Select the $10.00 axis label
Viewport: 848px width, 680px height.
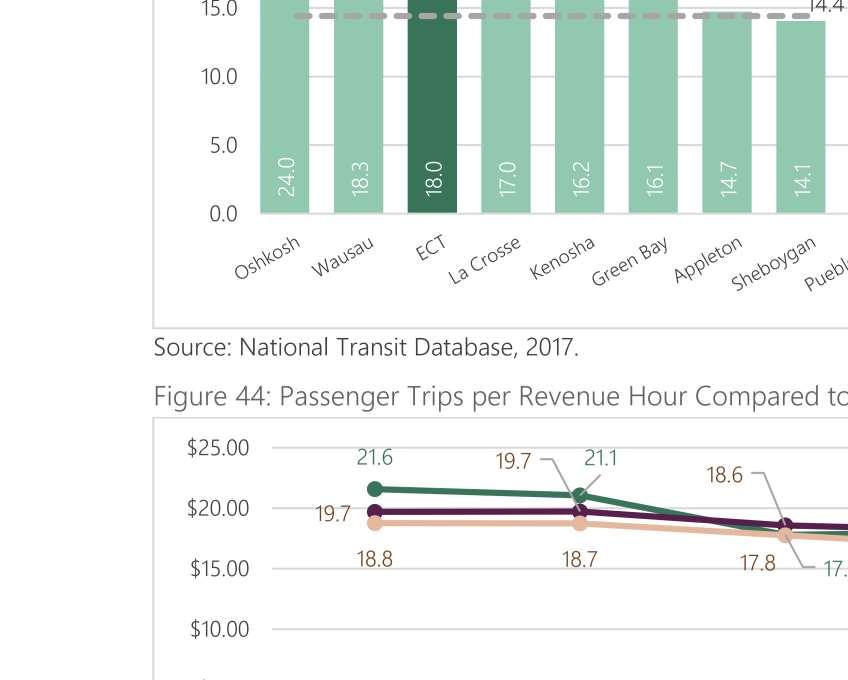[x=218, y=629]
